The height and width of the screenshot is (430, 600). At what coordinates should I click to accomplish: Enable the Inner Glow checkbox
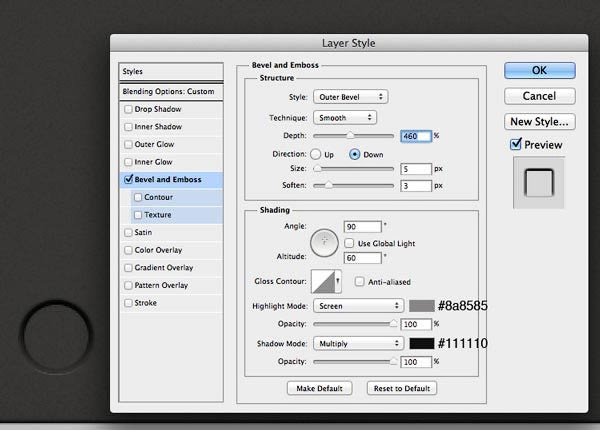click(128, 162)
